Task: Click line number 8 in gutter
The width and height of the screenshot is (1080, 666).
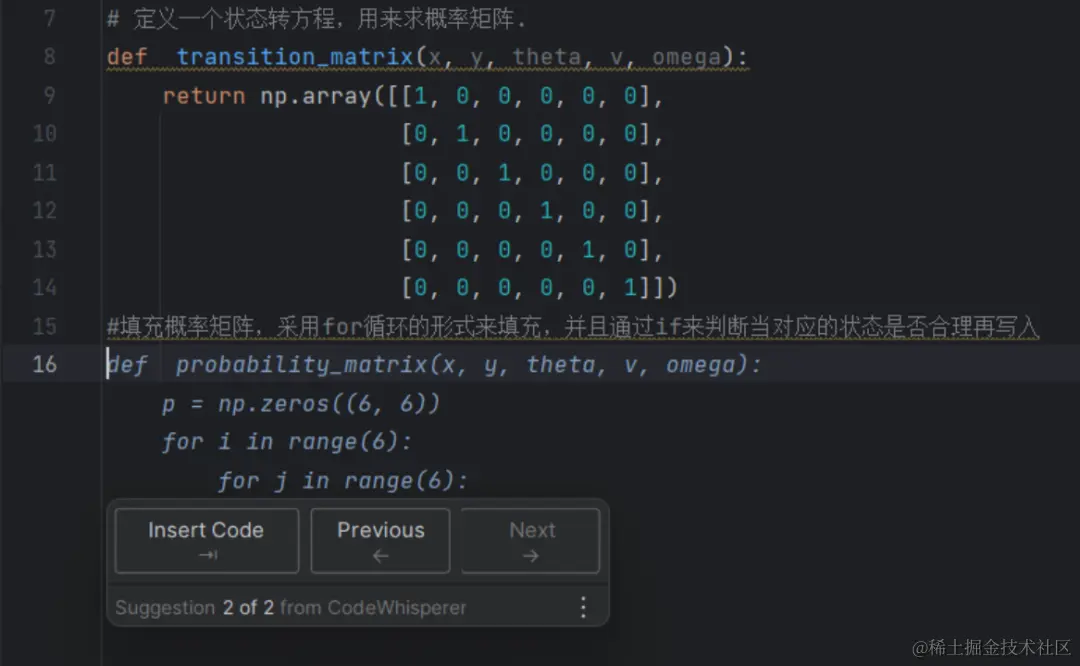Action: (x=50, y=56)
